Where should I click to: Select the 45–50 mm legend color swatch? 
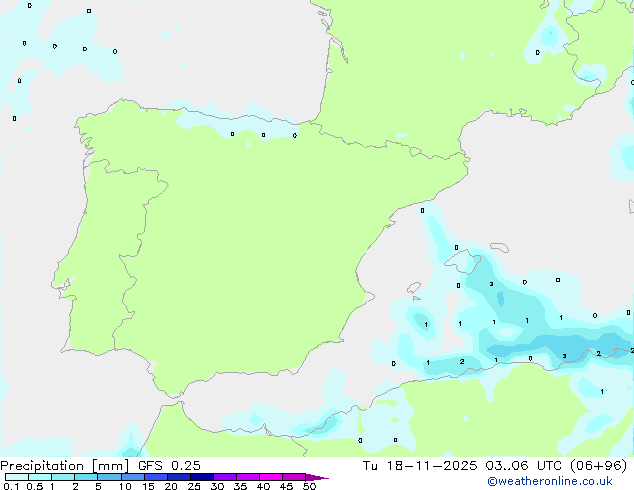pos(294,477)
